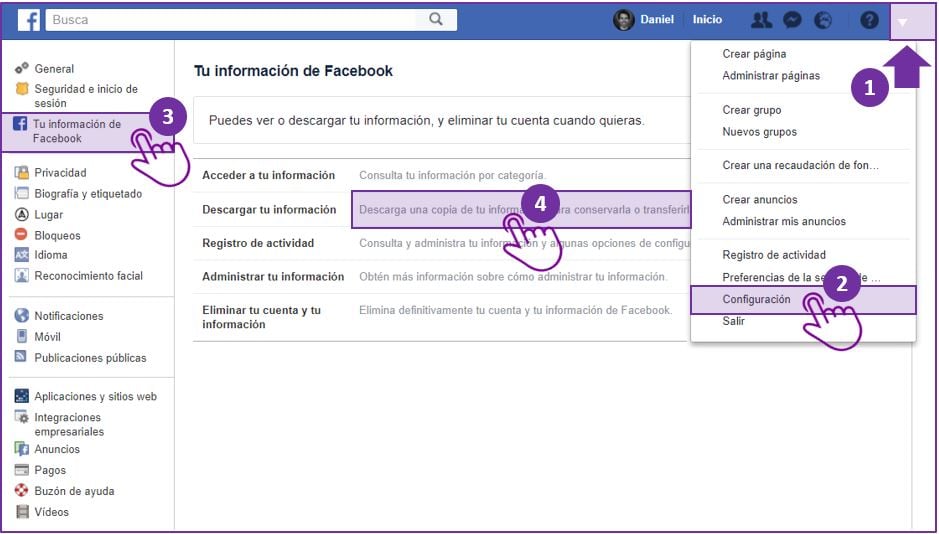Click the Reconocimiento facial icon

[x=22, y=275]
